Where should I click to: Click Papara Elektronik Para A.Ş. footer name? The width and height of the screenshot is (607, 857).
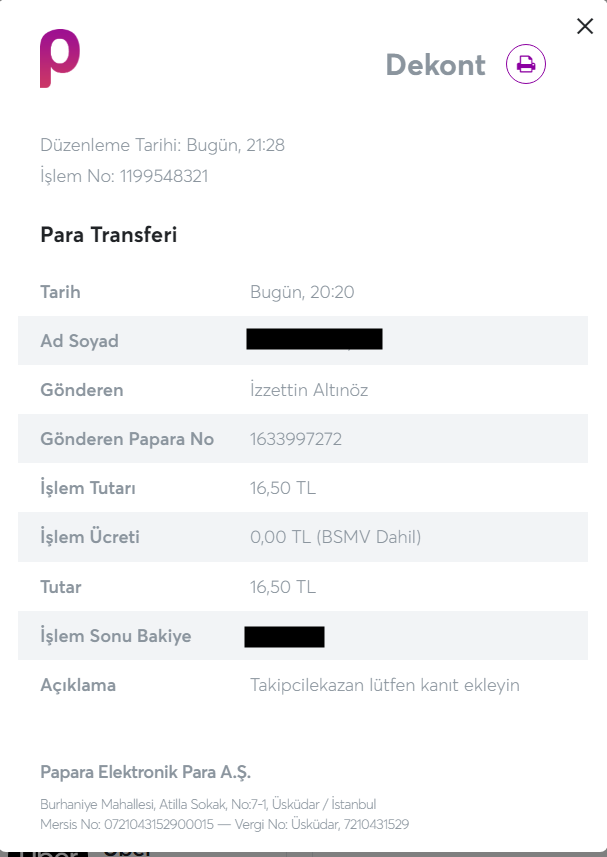pos(145,772)
